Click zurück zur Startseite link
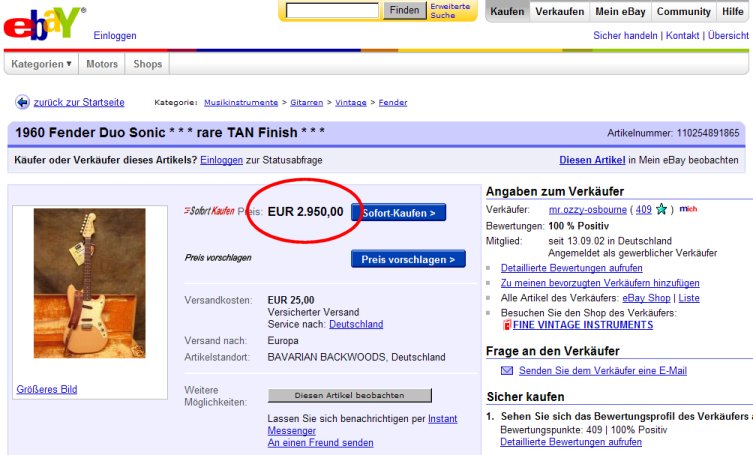This screenshot has width=753, height=455. [x=79, y=102]
